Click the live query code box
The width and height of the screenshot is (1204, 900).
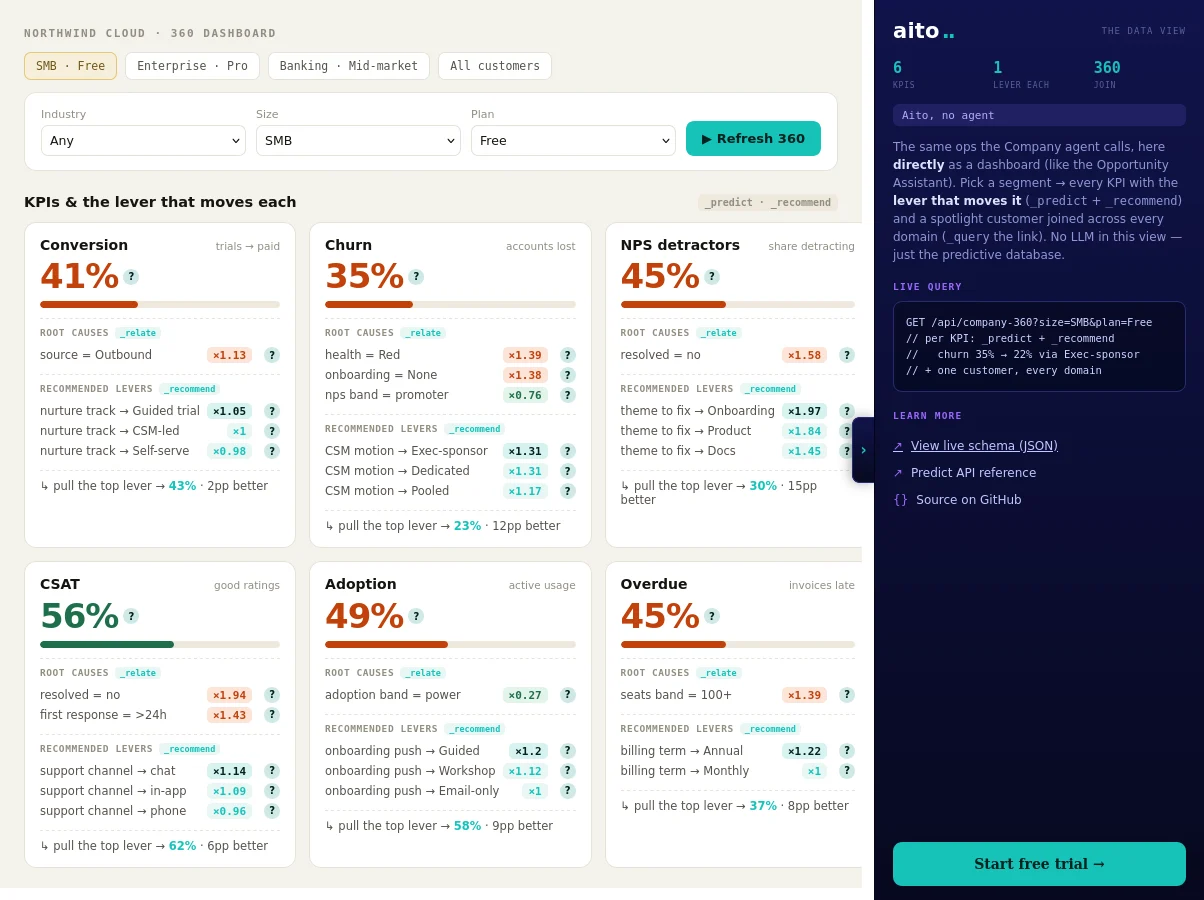(x=1039, y=347)
